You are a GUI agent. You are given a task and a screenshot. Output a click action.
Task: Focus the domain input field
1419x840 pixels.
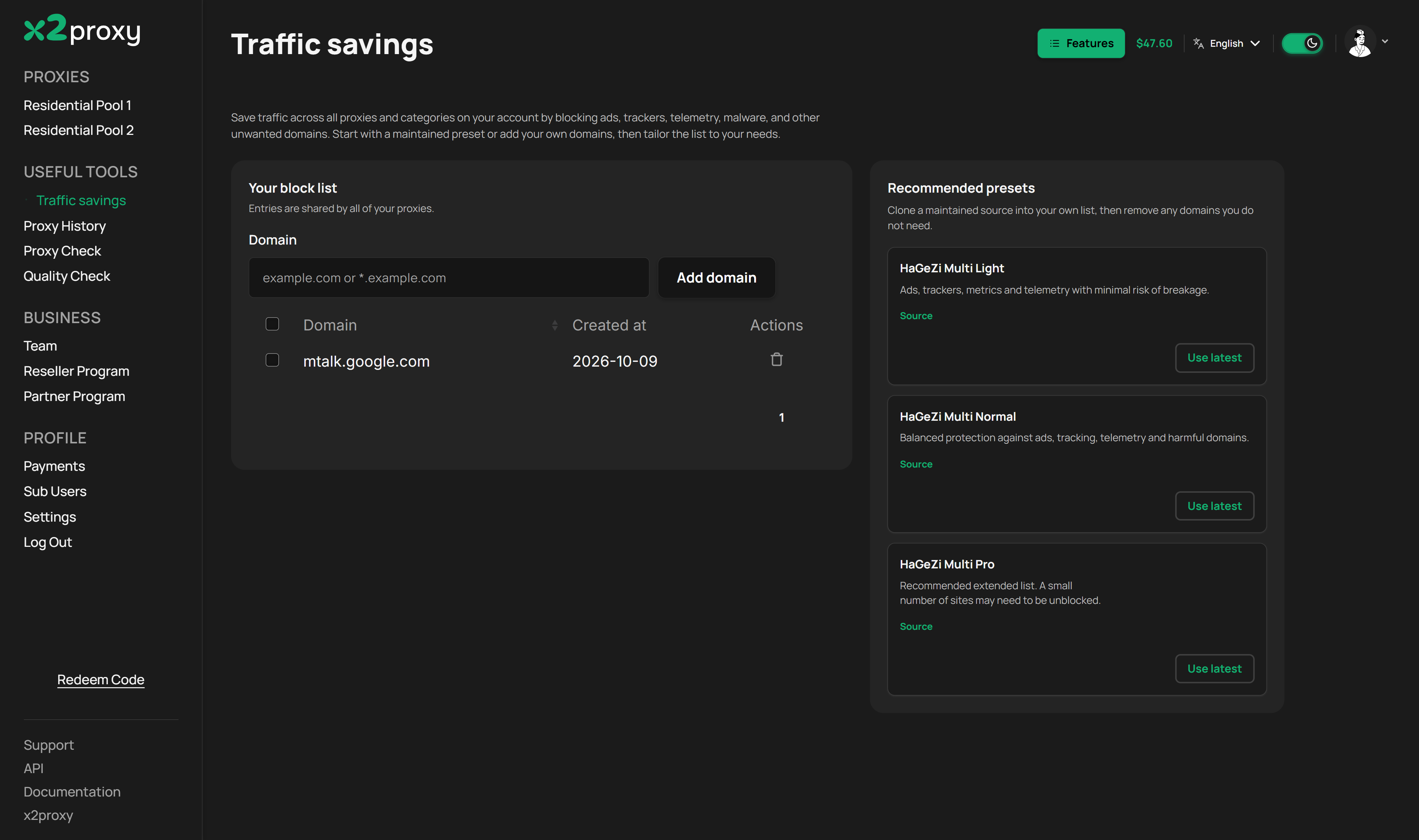(x=448, y=277)
